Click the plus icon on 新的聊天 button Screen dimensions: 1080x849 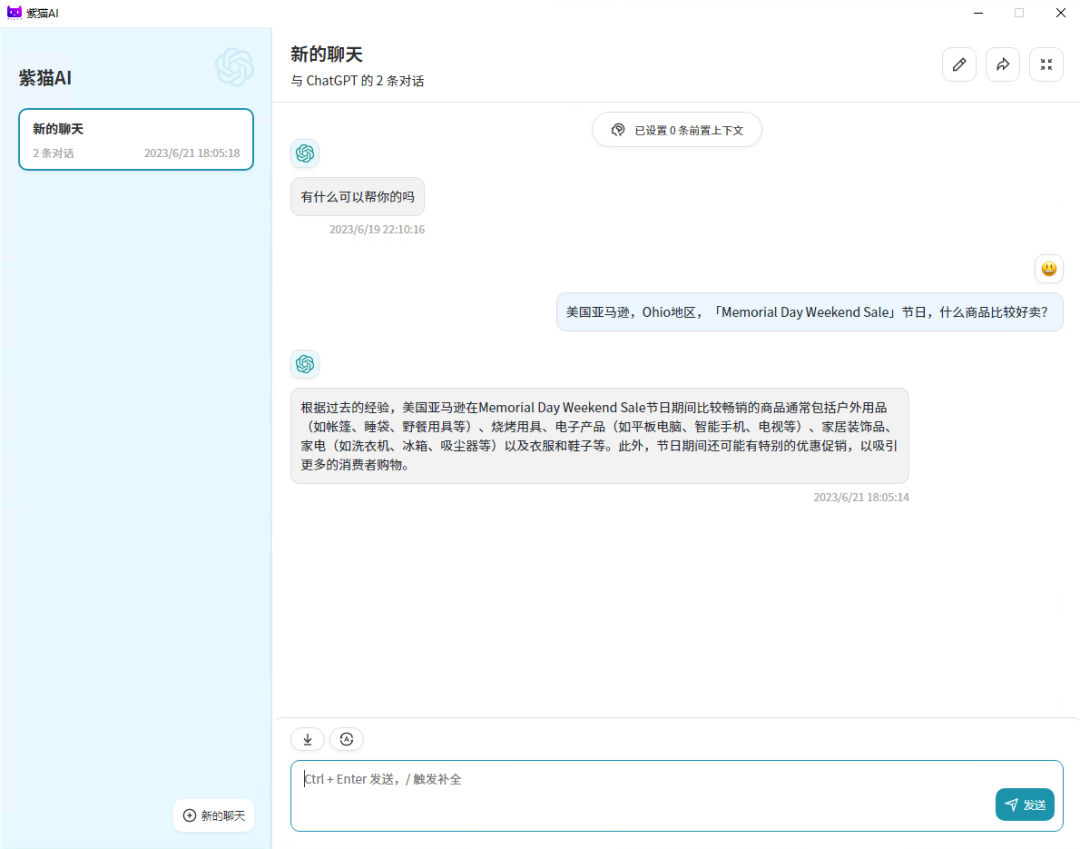coord(187,815)
